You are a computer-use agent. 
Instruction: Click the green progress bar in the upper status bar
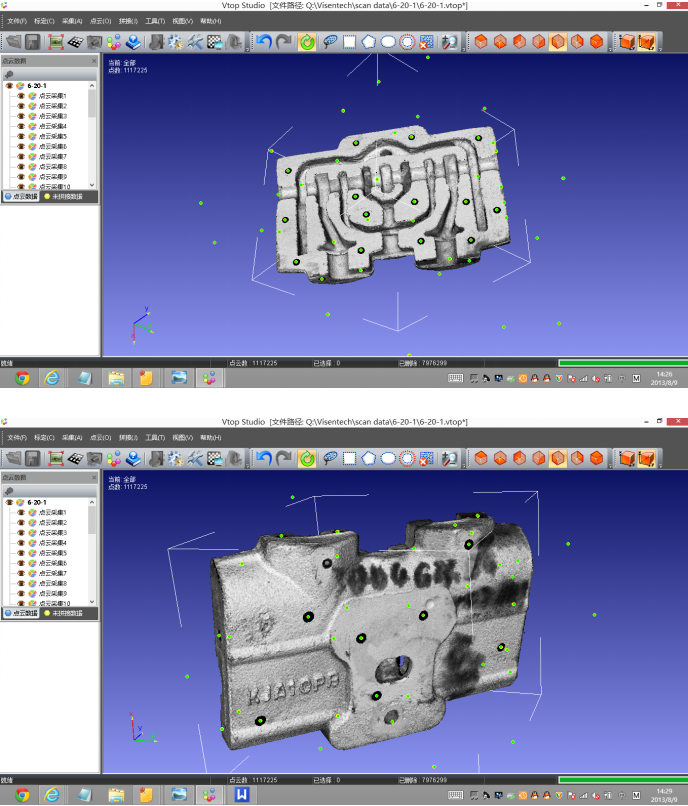tap(621, 363)
